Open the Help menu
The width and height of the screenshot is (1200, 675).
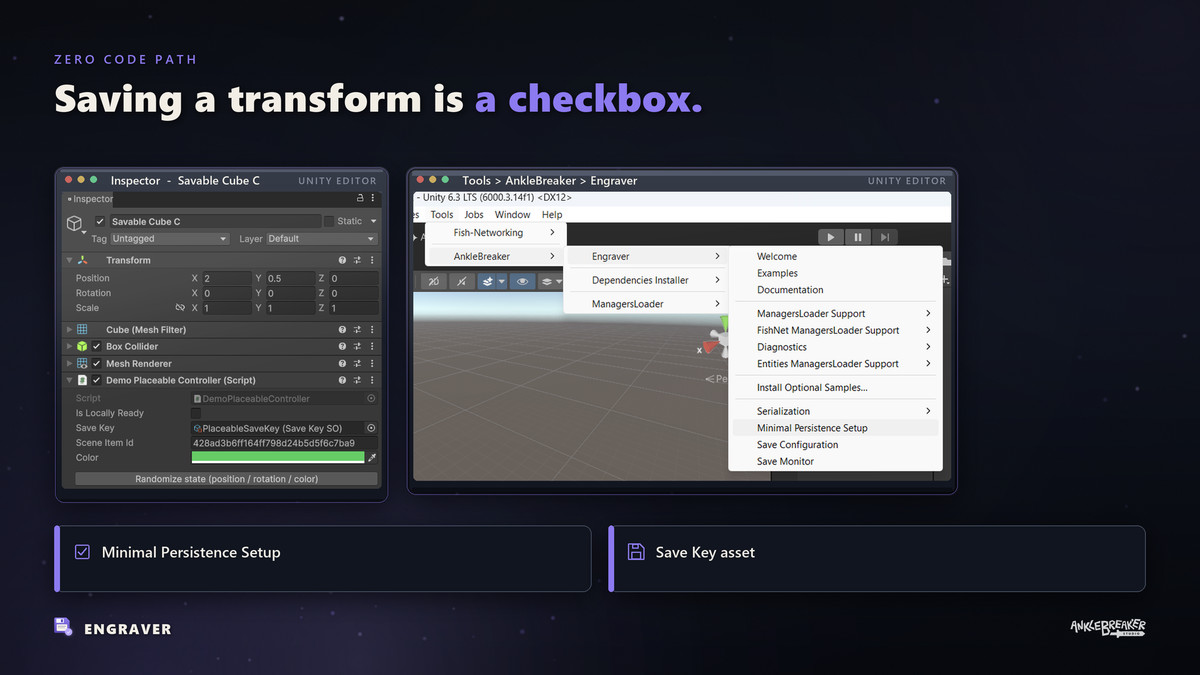[552, 214]
